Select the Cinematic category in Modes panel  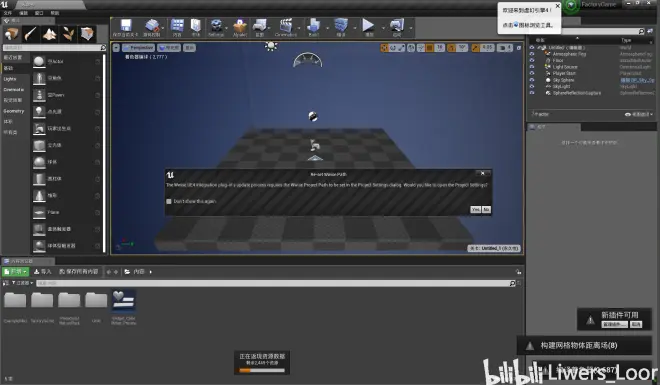[x=16, y=90]
